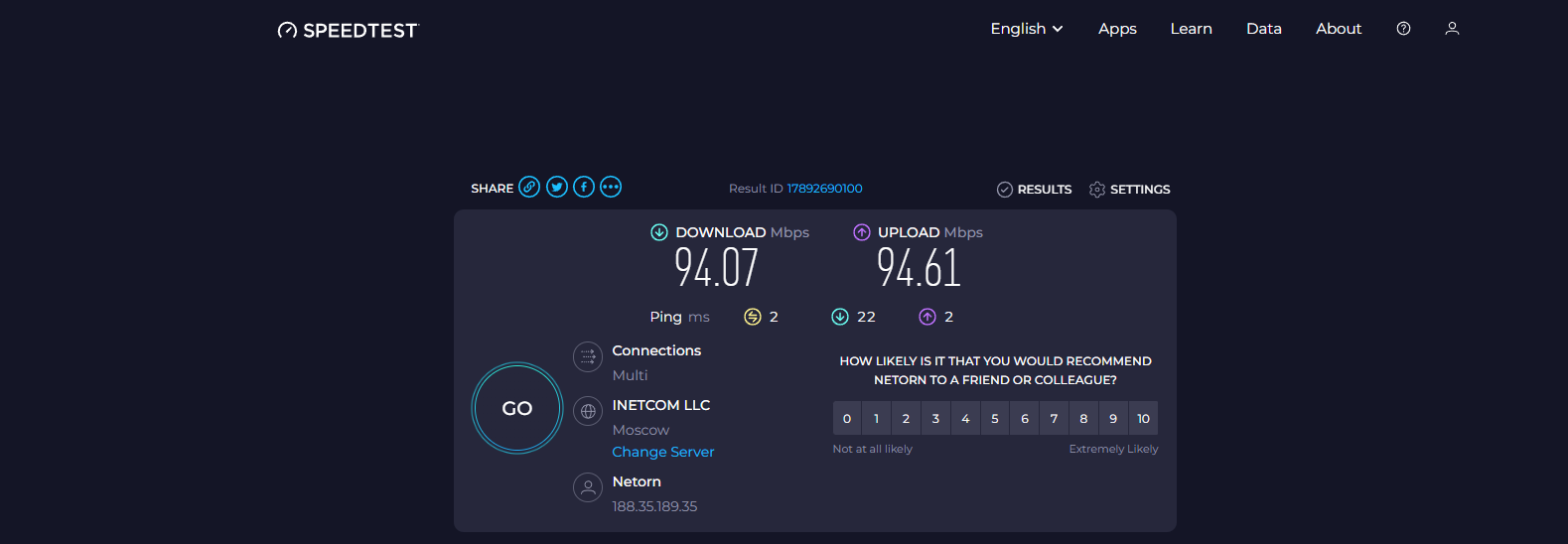Click the Speedtest logo

(348, 30)
